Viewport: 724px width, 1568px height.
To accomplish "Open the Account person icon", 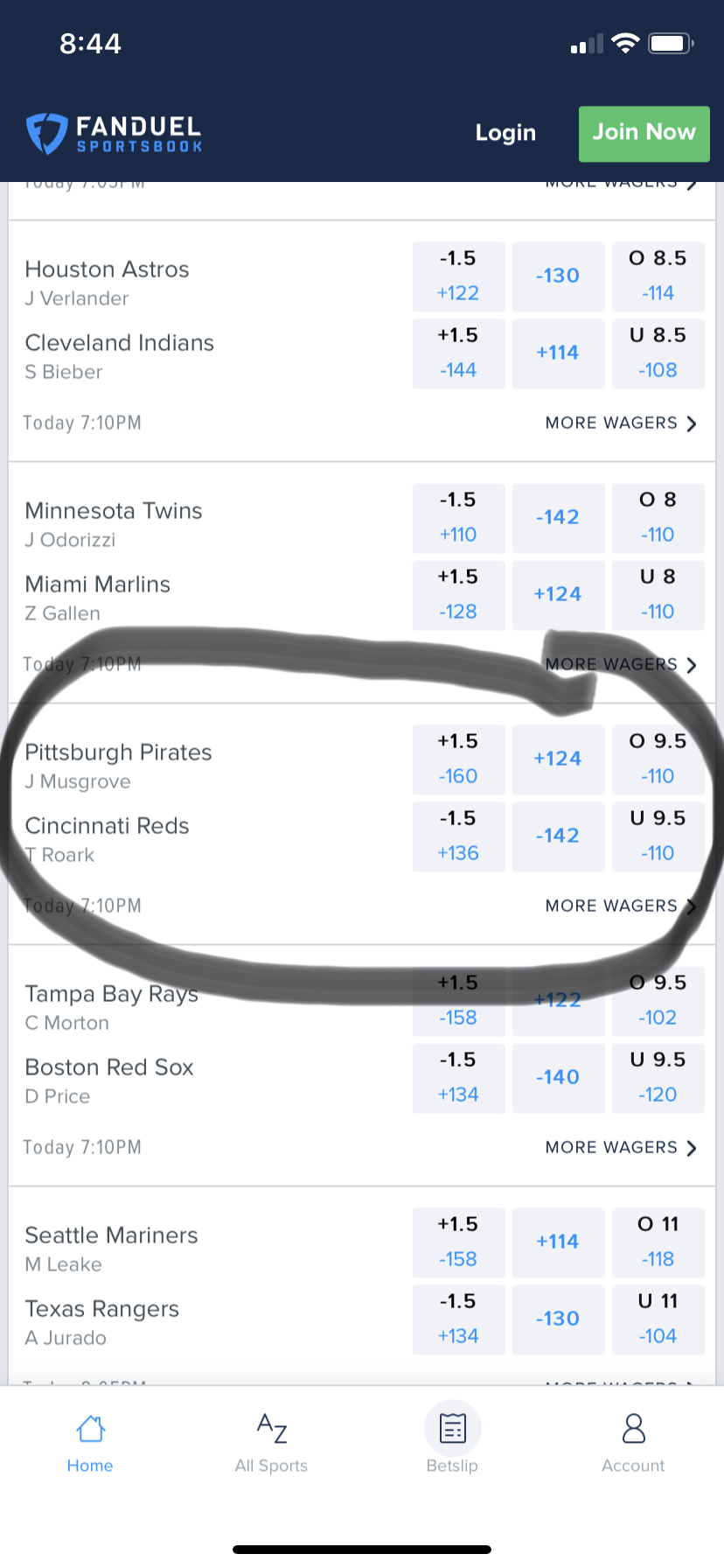I will (633, 1429).
